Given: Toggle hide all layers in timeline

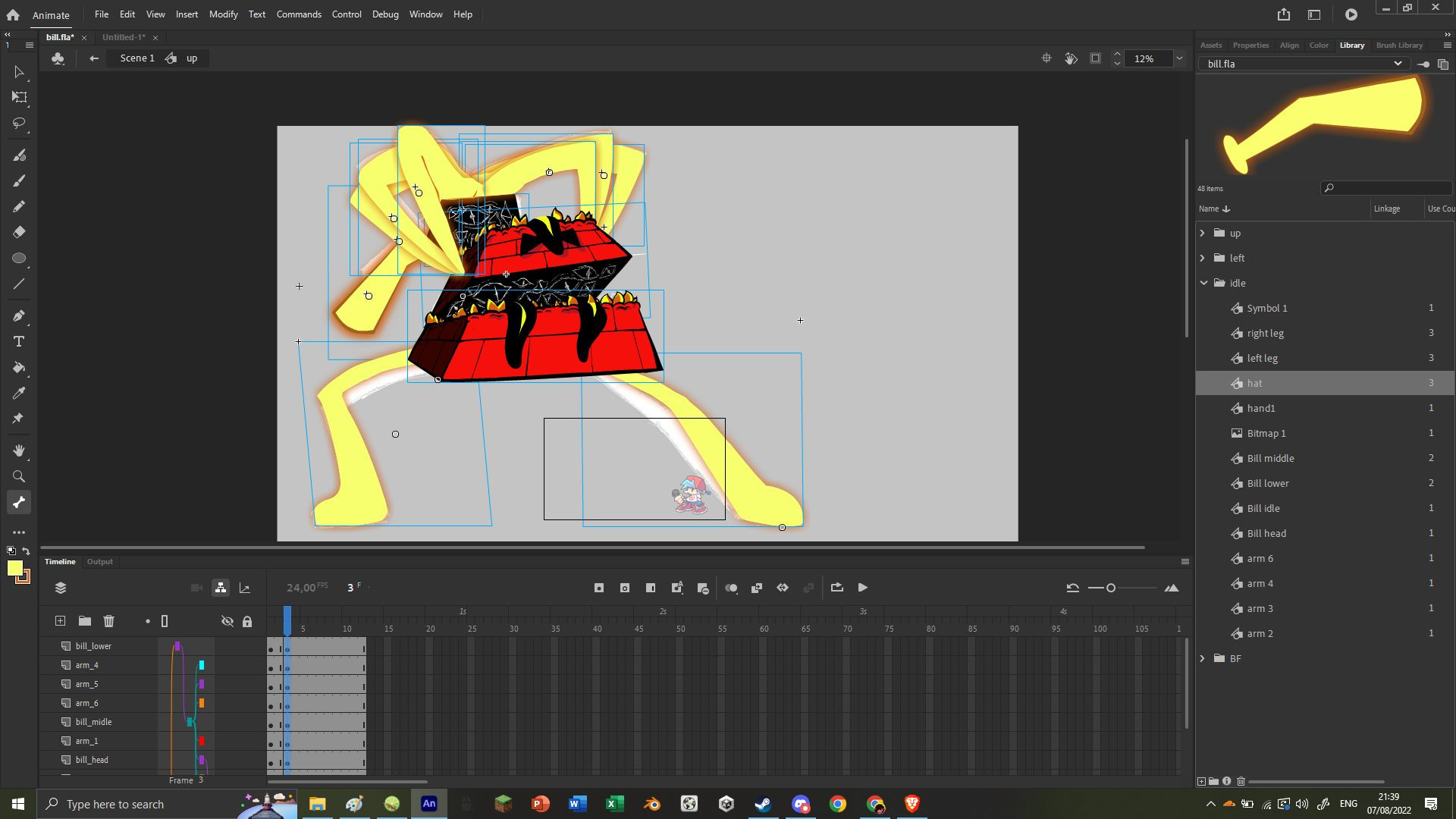Looking at the screenshot, I should (x=227, y=620).
